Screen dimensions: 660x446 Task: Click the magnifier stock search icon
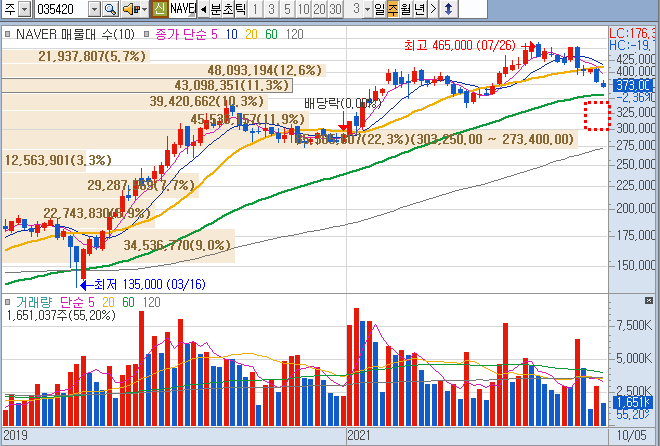pos(110,9)
